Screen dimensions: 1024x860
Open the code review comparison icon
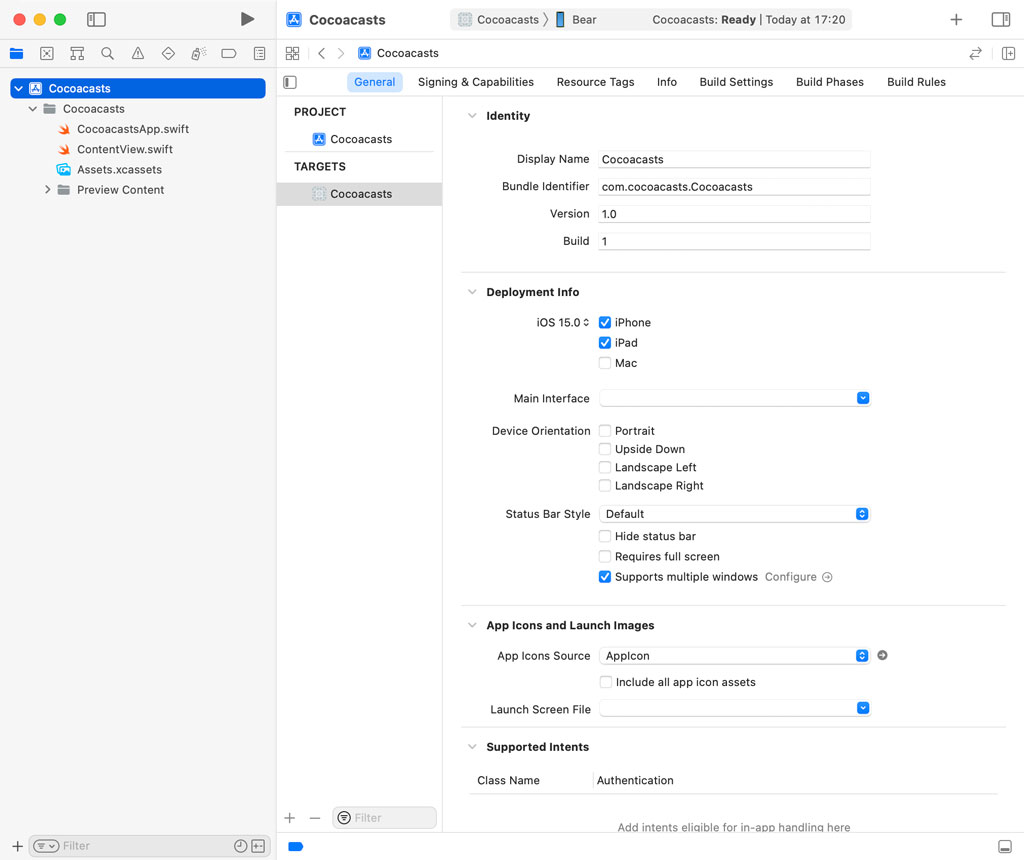click(x=975, y=53)
